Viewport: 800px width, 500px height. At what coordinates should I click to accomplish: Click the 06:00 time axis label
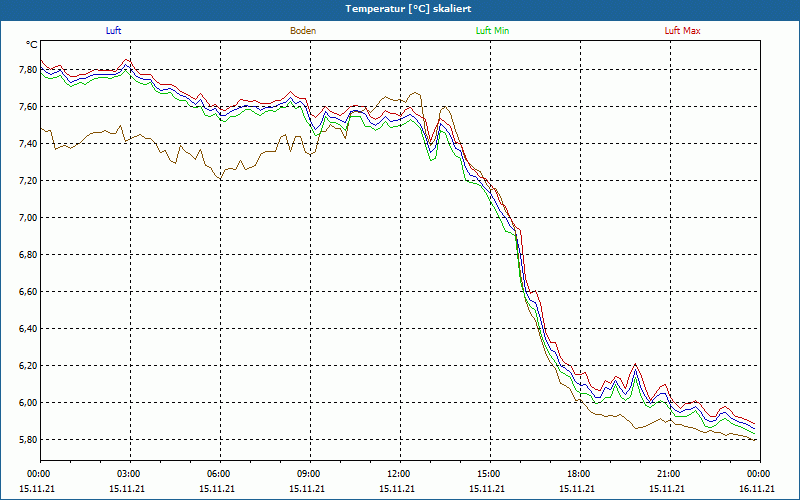pyautogui.click(x=220, y=474)
